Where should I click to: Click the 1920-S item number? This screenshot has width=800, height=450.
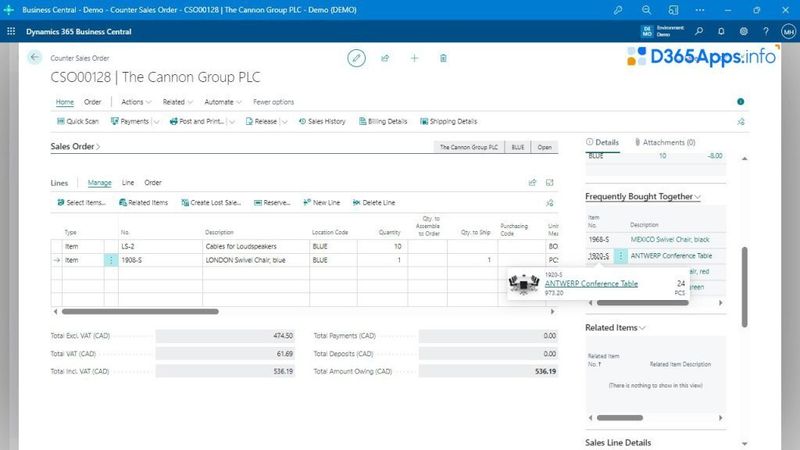point(598,256)
